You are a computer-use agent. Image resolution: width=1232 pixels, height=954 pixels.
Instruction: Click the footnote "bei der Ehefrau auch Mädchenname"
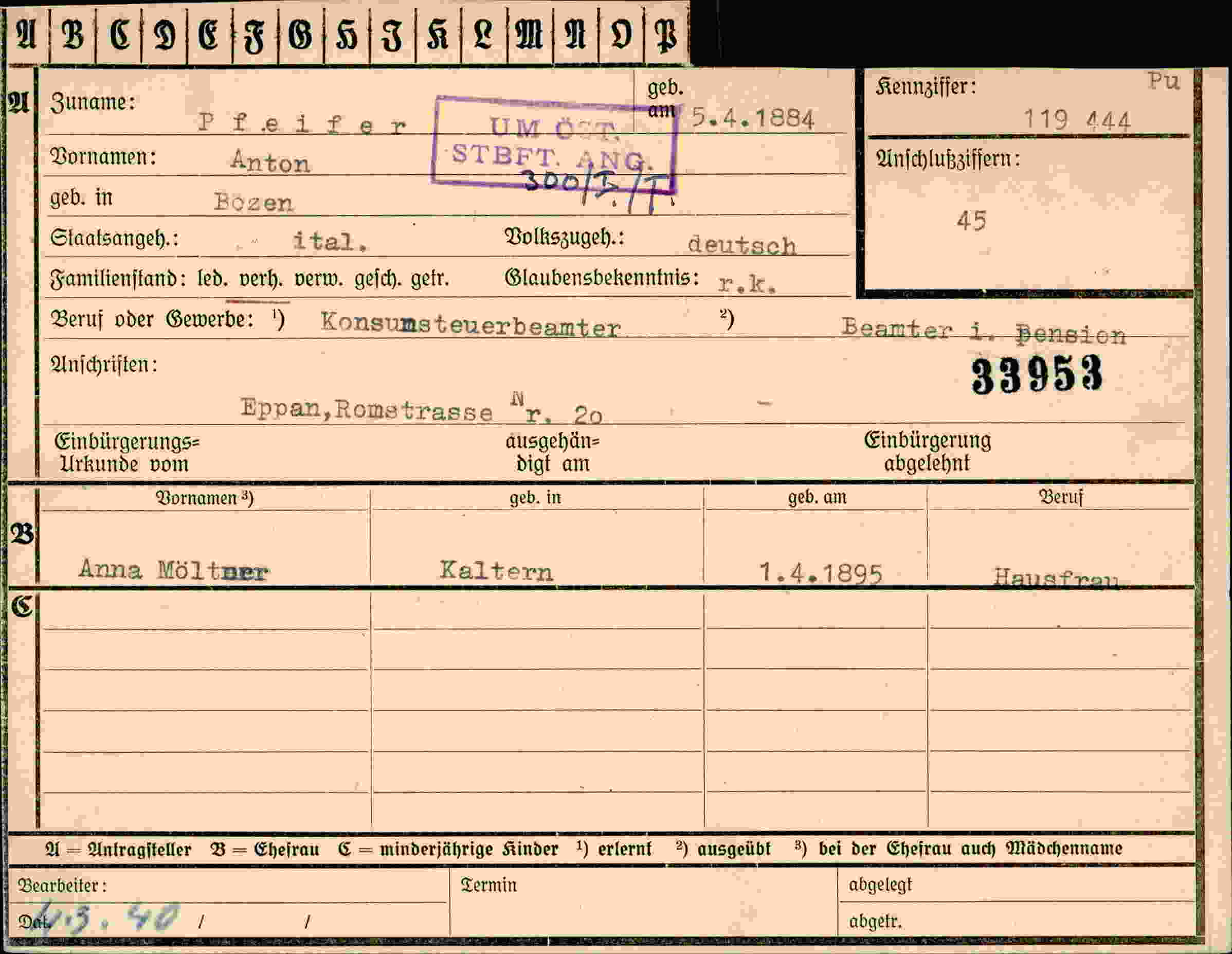click(x=971, y=849)
